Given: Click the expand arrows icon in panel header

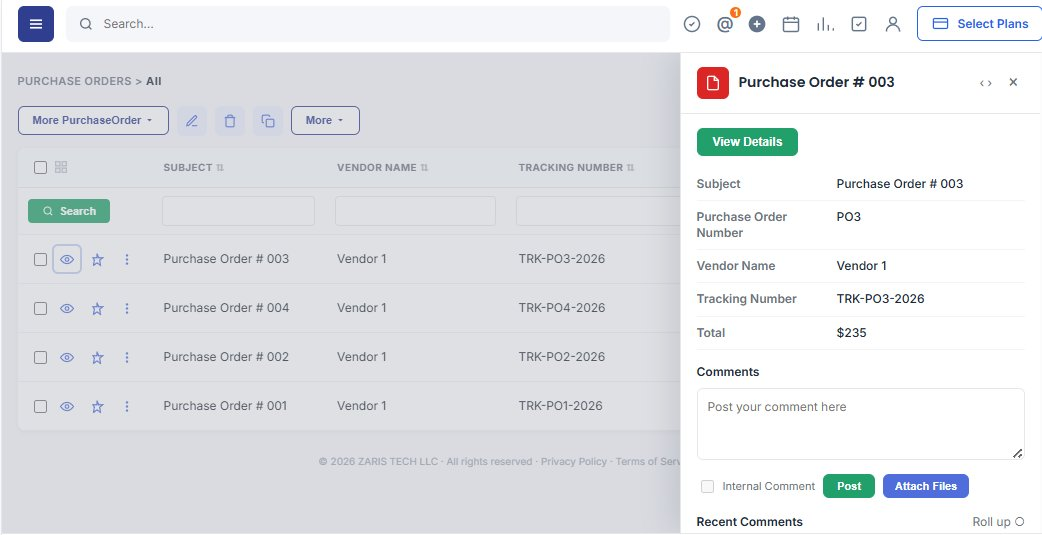Looking at the screenshot, I should [x=986, y=83].
